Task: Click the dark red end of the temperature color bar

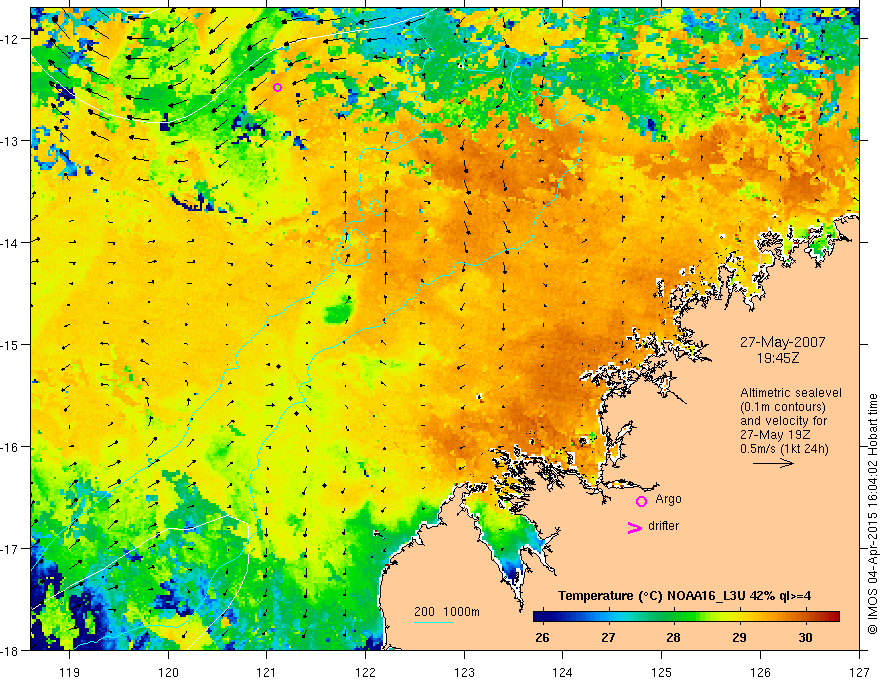Action: tap(833, 617)
